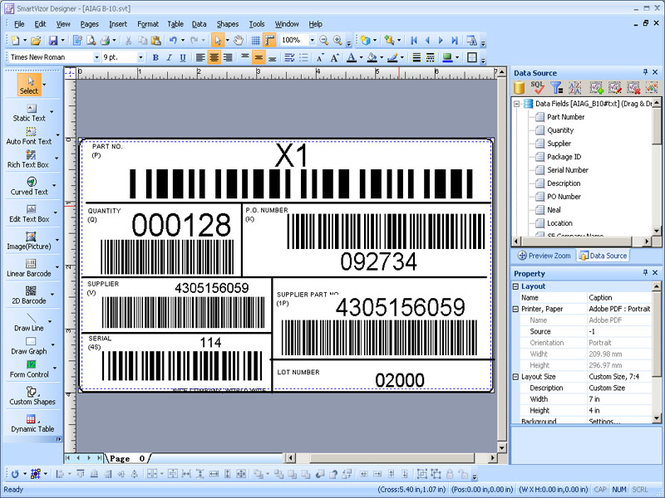Screen dimensions: 665x498
Task: Open the Times New Roman font dropdown
Action: coord(97,57)
